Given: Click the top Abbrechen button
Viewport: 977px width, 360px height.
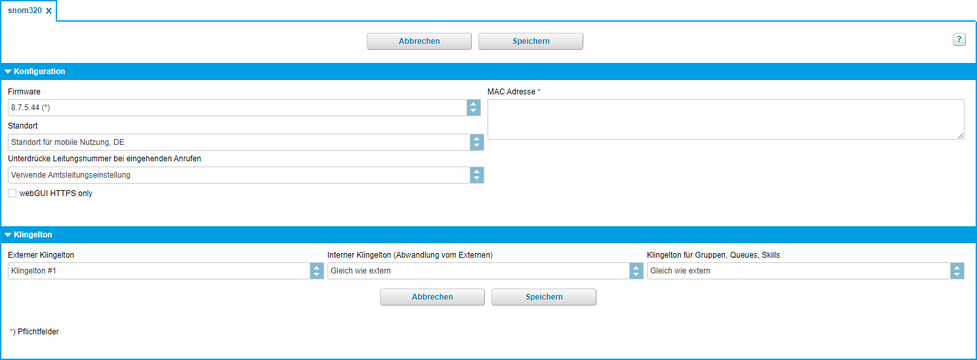Looking at the screenshot, I should pos(419,41).
